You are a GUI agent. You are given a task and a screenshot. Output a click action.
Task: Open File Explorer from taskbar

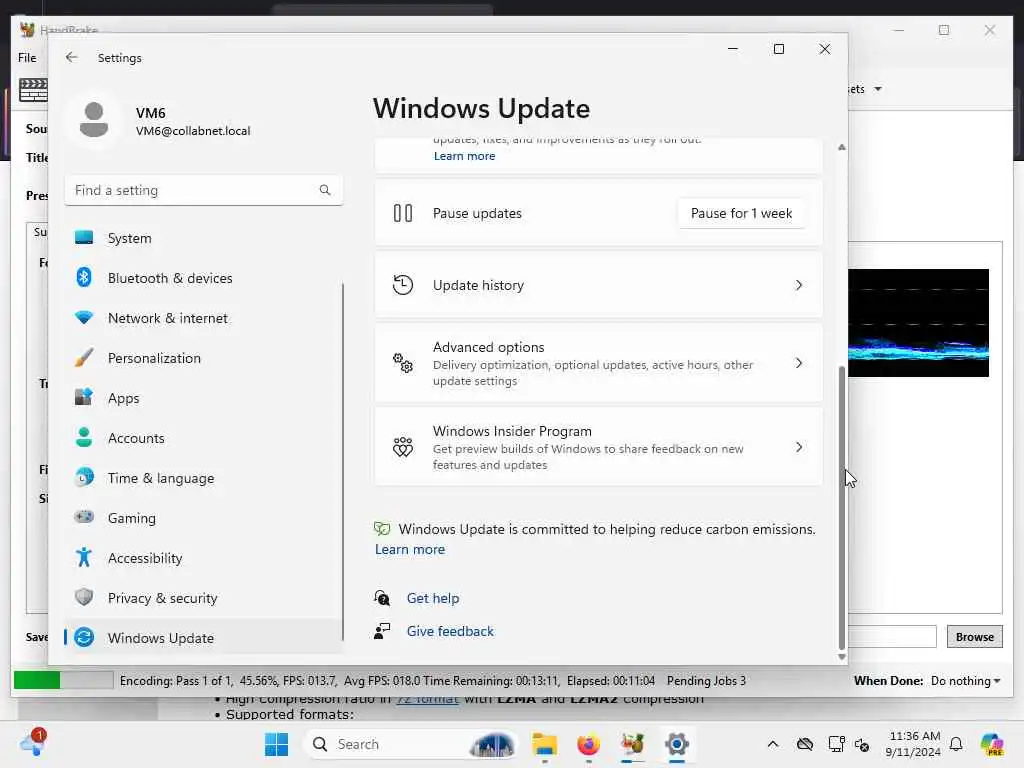(x=544, y=744)
